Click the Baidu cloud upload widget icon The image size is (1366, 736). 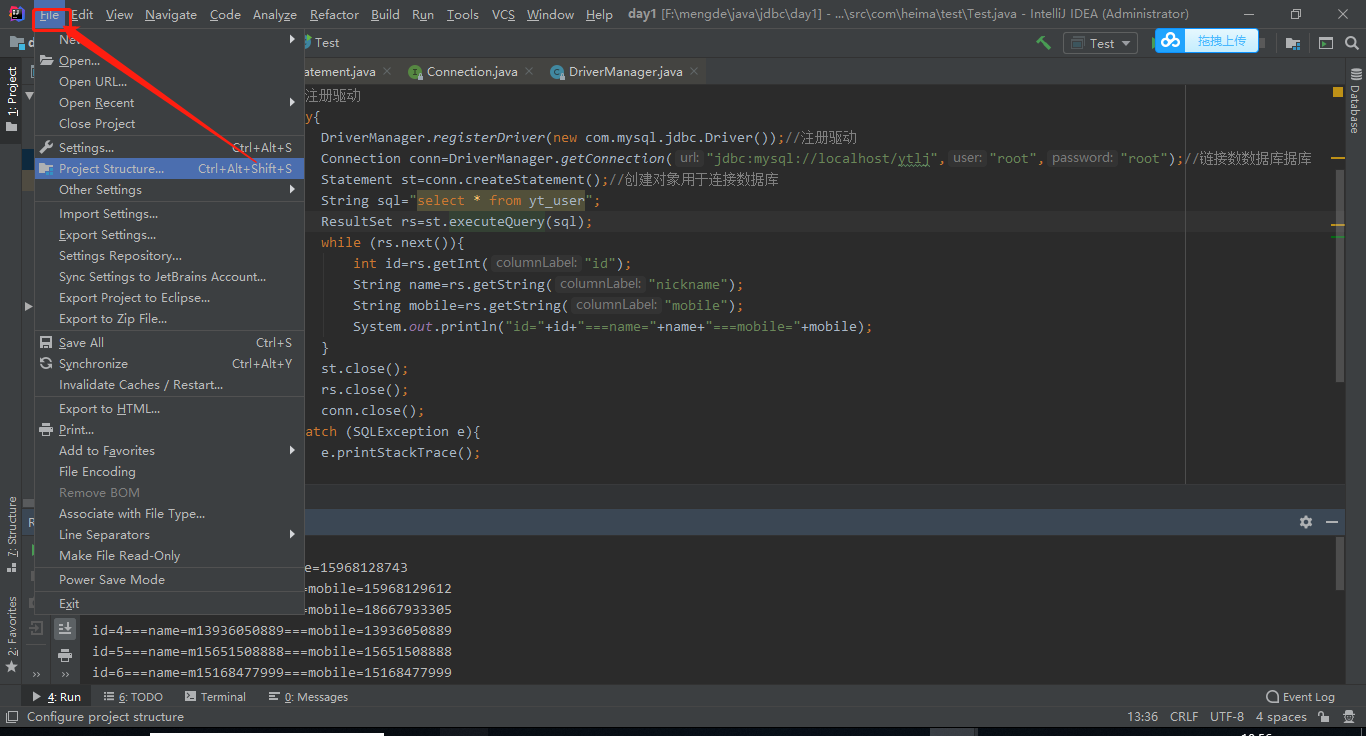click(x=1170, y=40)
